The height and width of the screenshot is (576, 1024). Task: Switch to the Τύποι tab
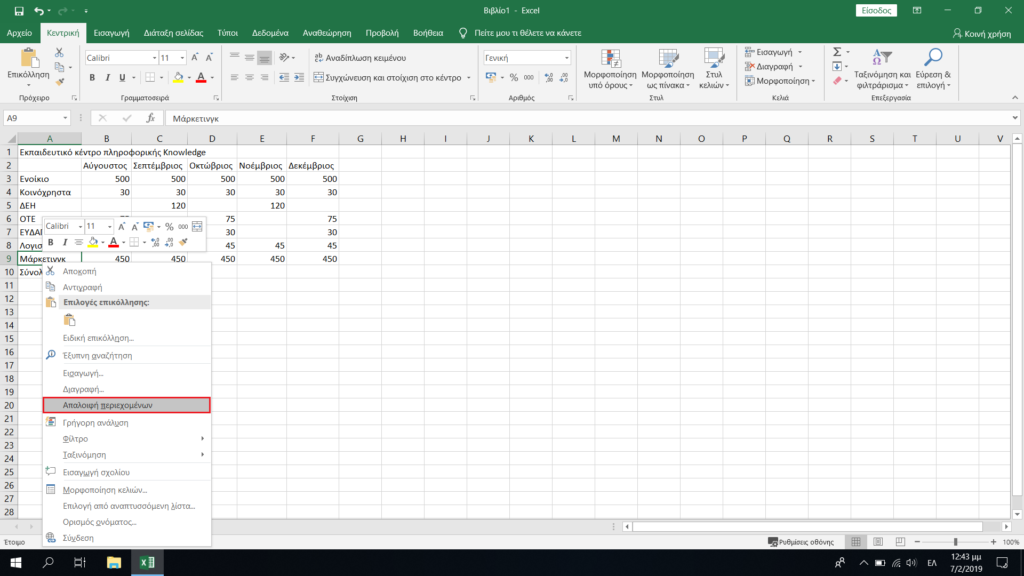click(x=227, y=33)
